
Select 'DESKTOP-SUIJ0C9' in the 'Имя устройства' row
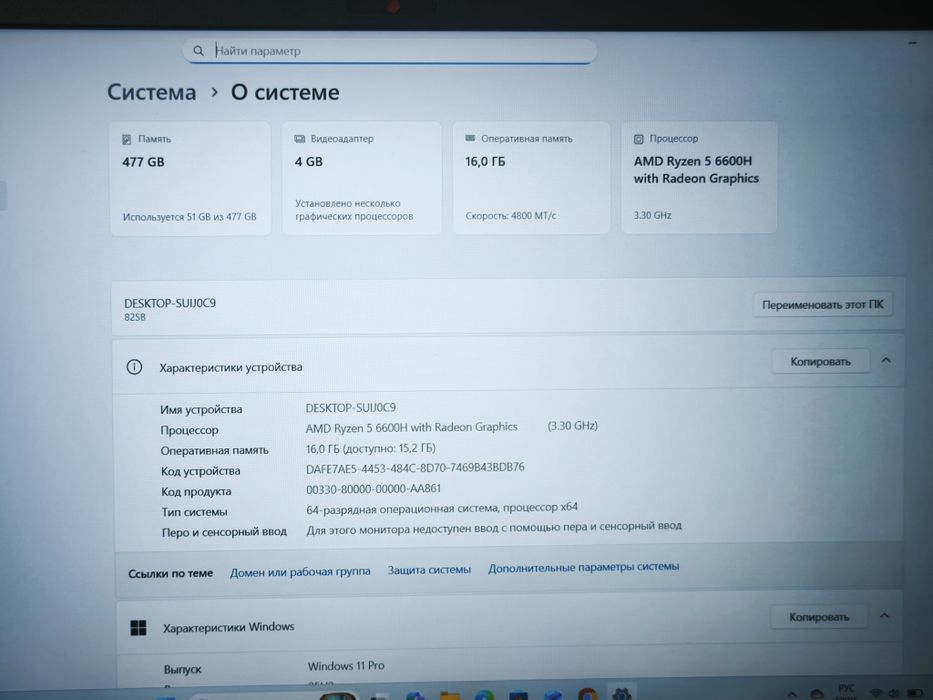350,408
